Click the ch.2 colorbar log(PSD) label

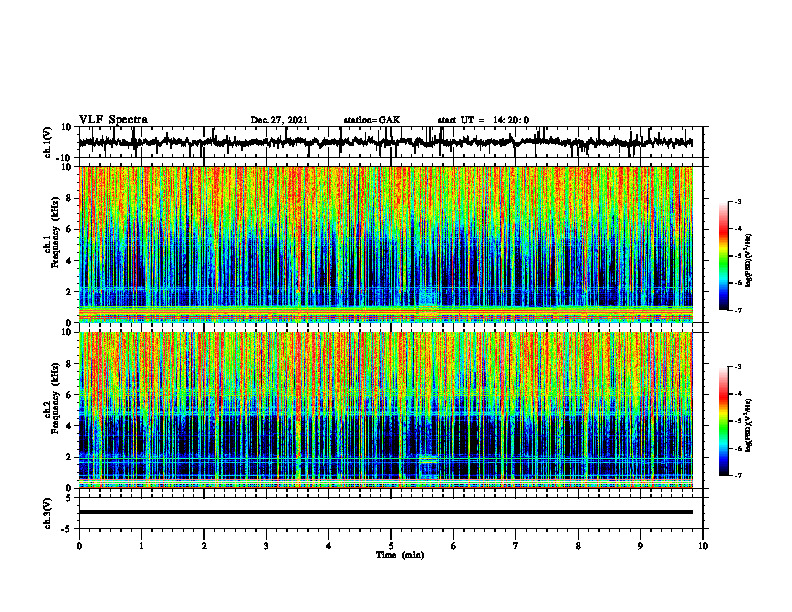749,425
